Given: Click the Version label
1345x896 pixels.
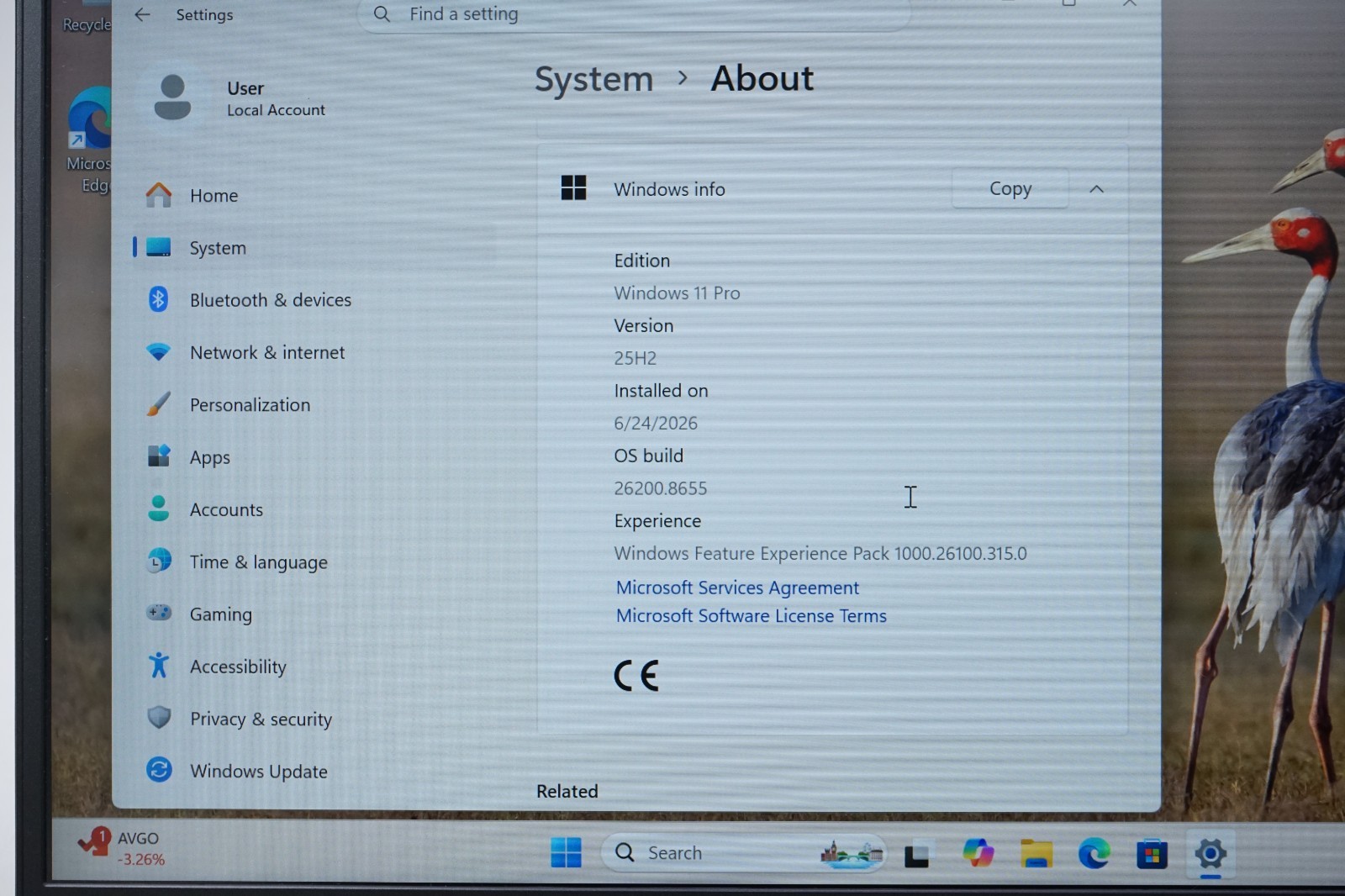Looking at the screenshot, I should pos(643,325).
